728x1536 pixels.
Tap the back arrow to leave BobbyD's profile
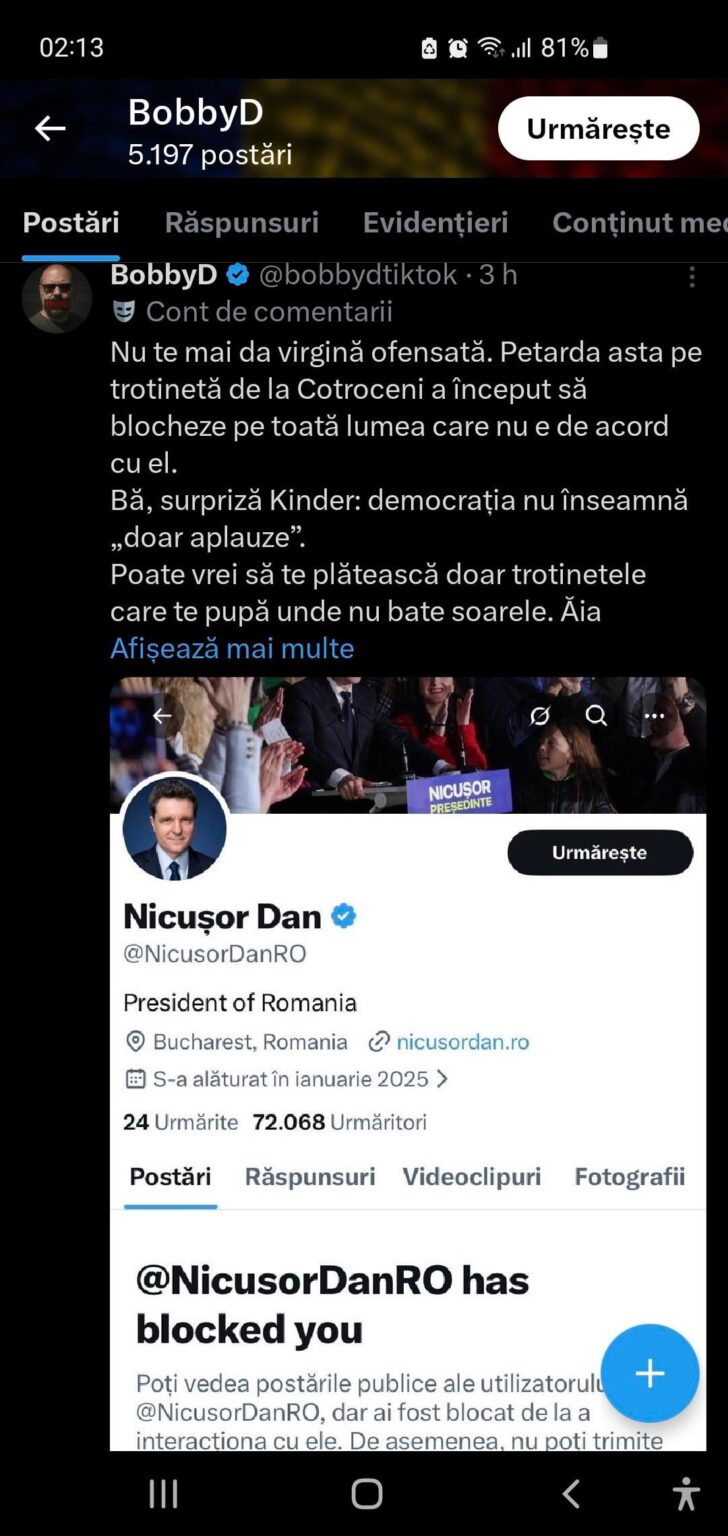click(x=49, y=128)
